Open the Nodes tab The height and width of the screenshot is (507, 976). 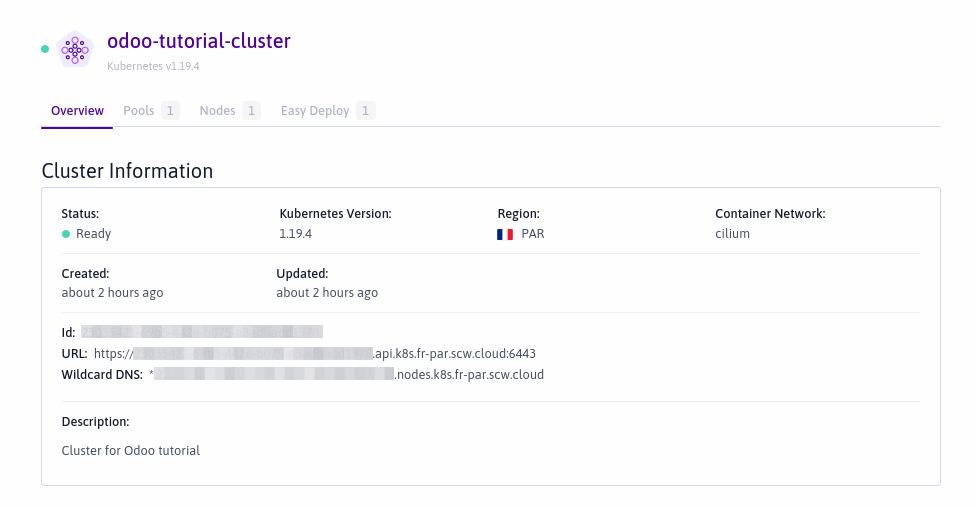pyautogui.click(x=217, y=111)
